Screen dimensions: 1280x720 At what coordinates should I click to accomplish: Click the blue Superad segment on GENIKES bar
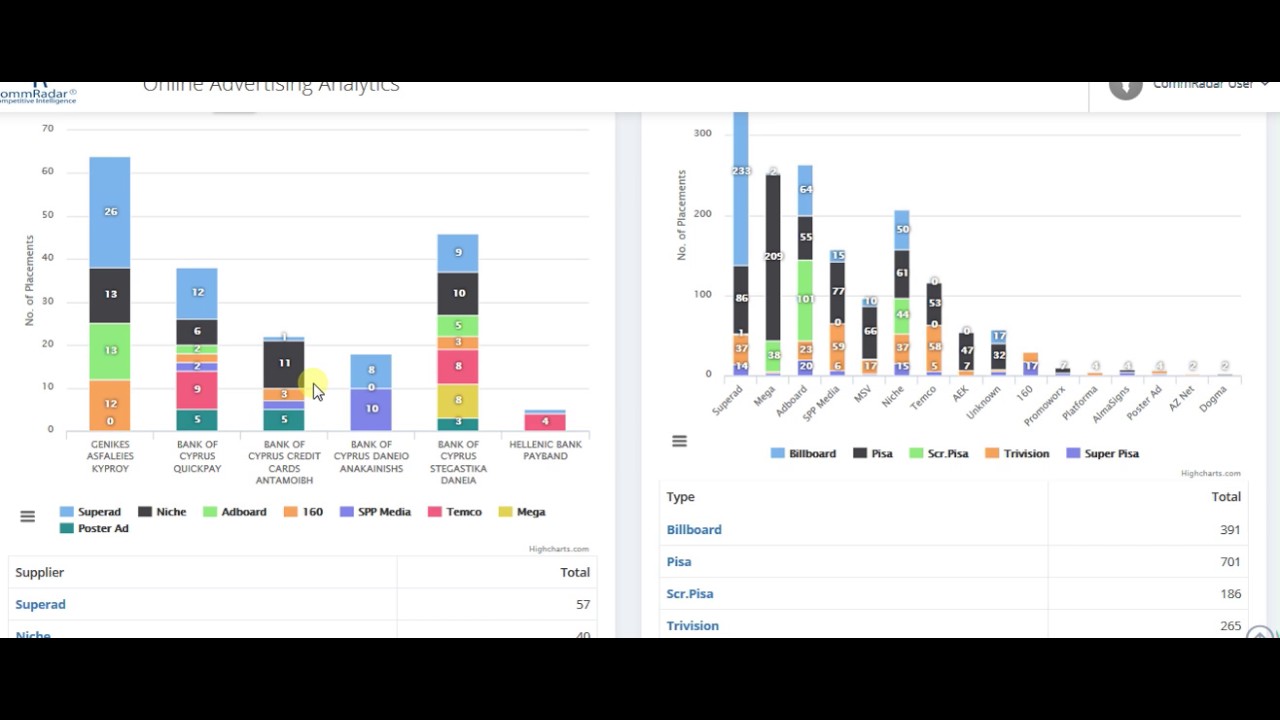point(110,210)
